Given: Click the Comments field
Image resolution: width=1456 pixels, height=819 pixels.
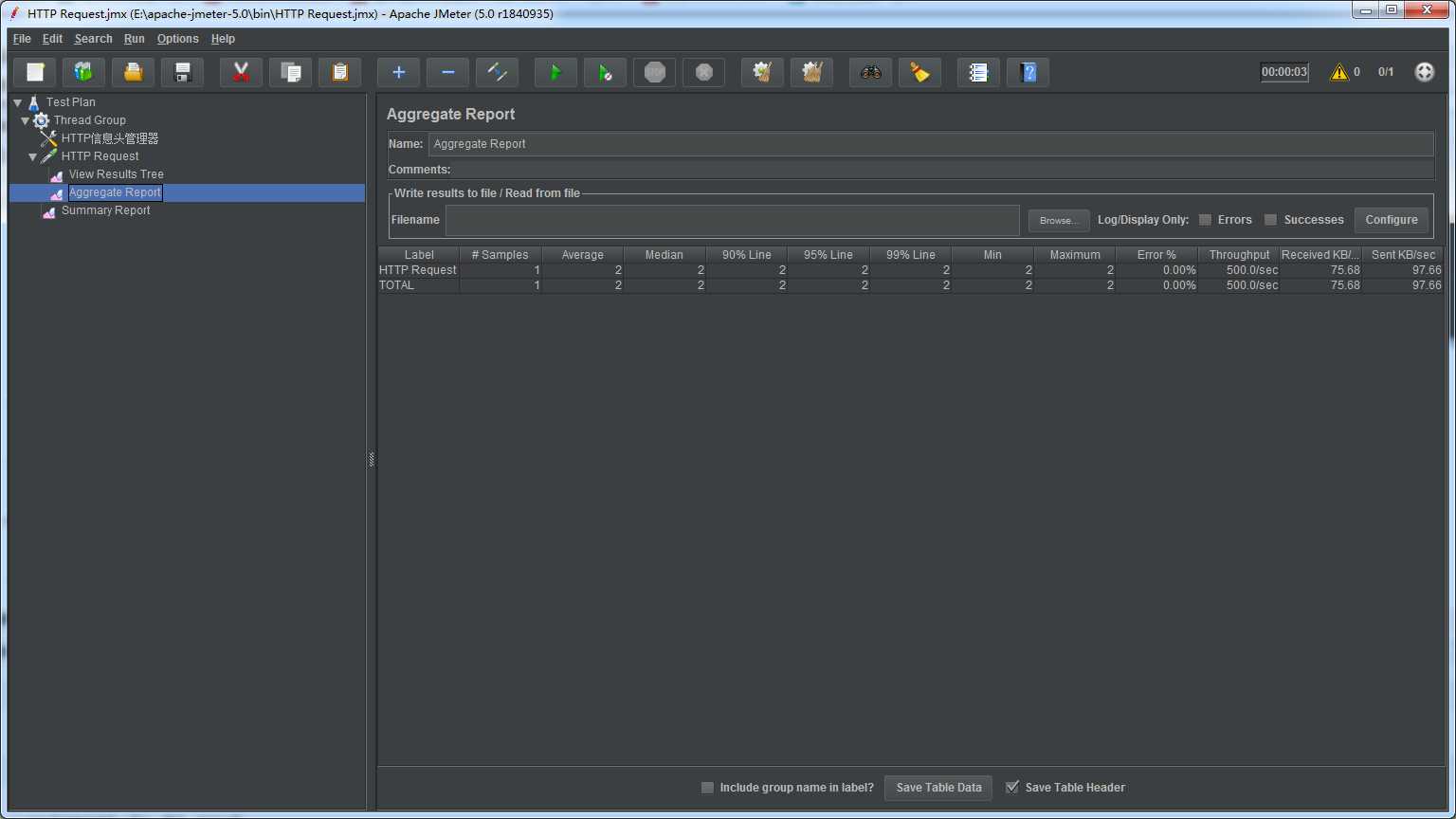Looking at the screenshot, I should (943, 170).
